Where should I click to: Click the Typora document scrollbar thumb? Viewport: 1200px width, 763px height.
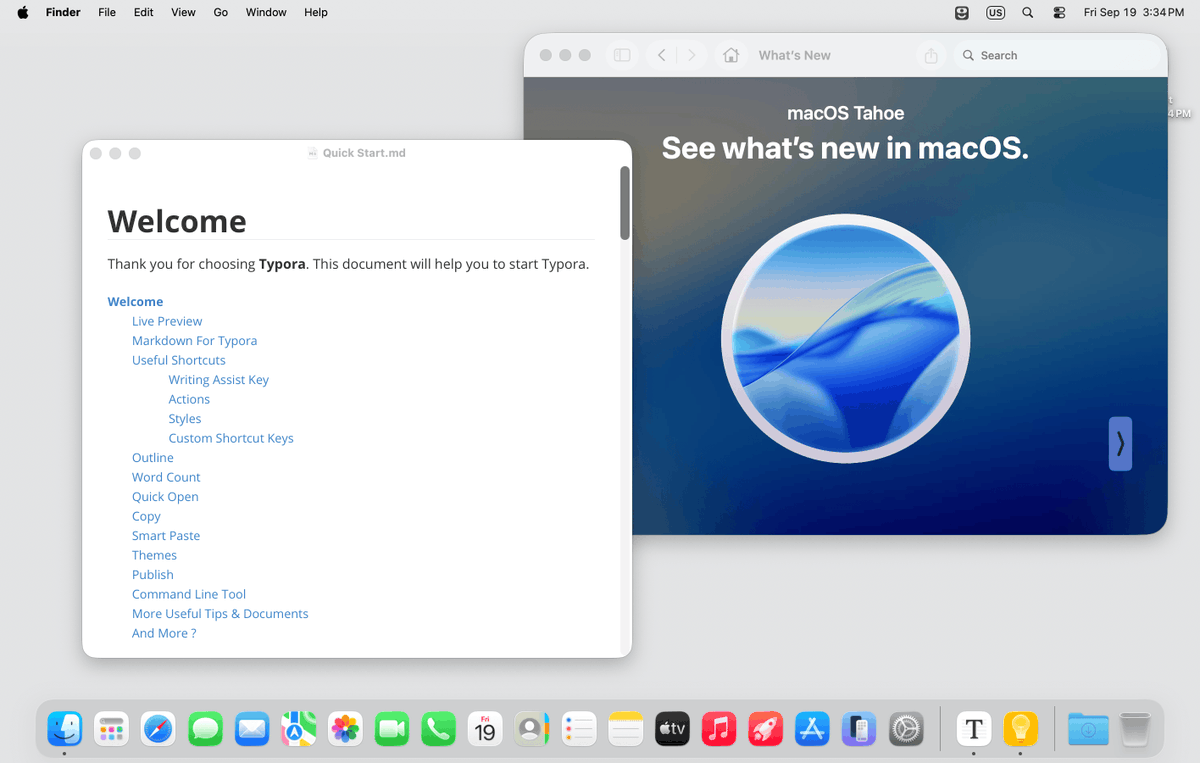(x=625, y=203)
